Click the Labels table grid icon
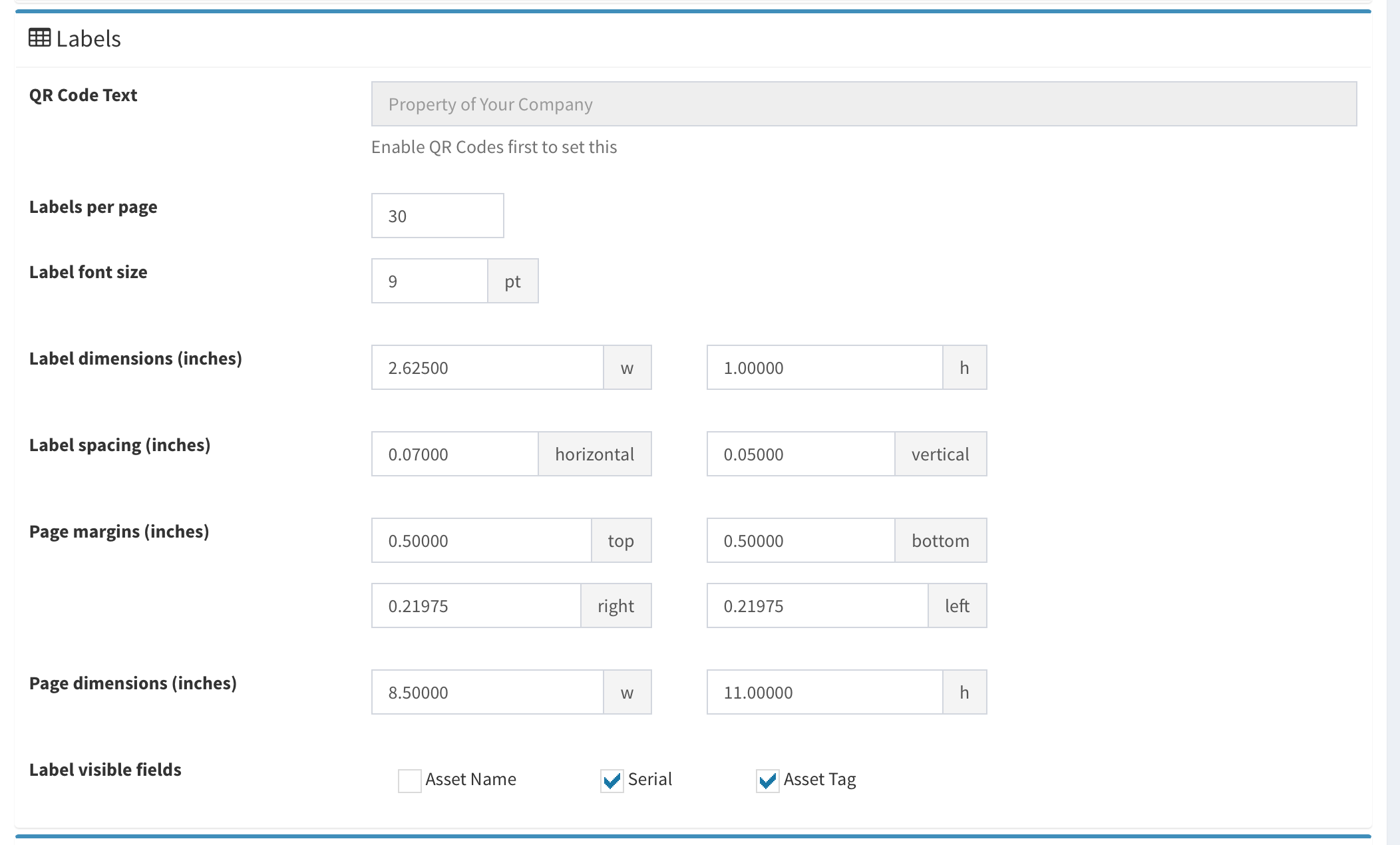The image size is (1400, 845). [x=39, y=38]
